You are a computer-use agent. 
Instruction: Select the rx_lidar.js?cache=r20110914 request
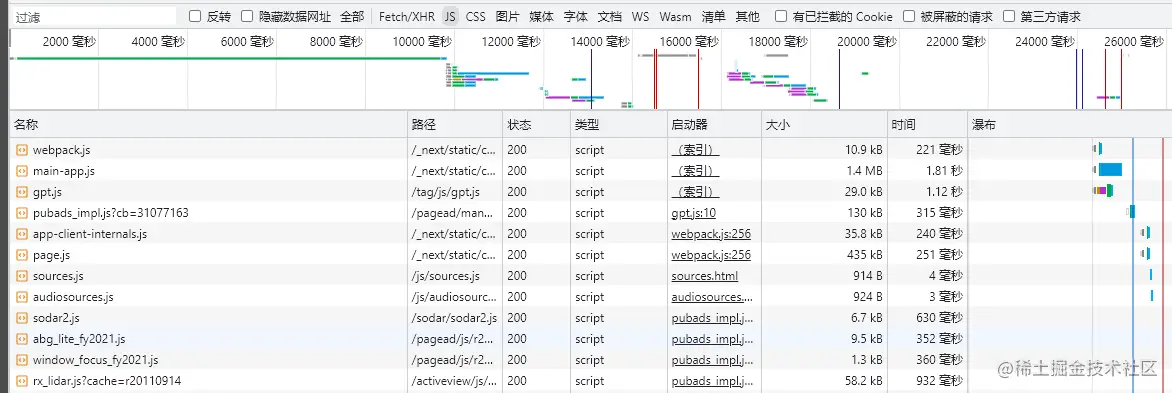pyautogui.click(x=107, y=380)
